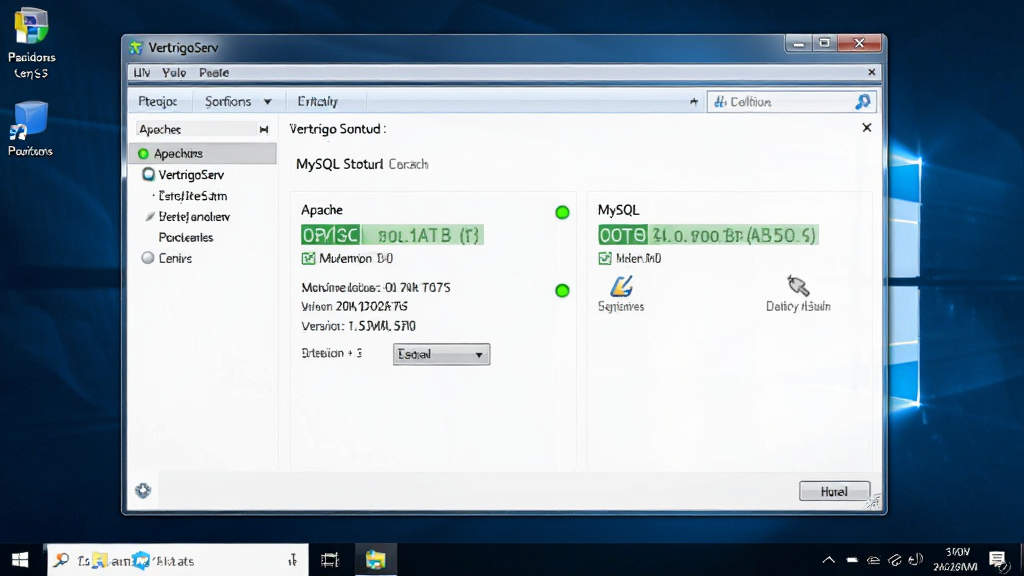Click the green Apache status indicator
This screenshot has width=1024, height=576.
[562, 212]
